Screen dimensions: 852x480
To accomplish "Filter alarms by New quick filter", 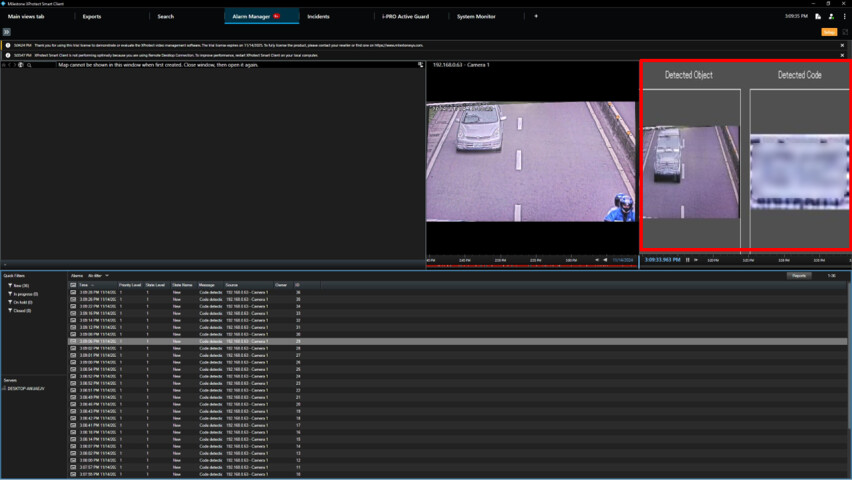I will coord(20,286).
